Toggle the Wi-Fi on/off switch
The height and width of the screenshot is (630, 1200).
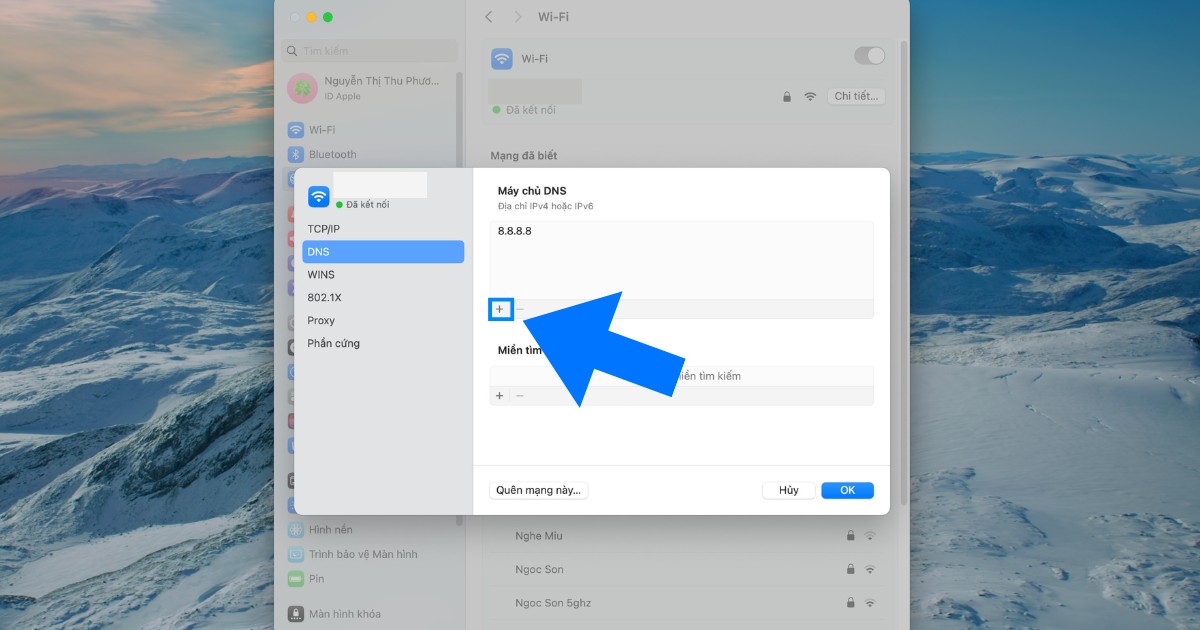(869, 56)
